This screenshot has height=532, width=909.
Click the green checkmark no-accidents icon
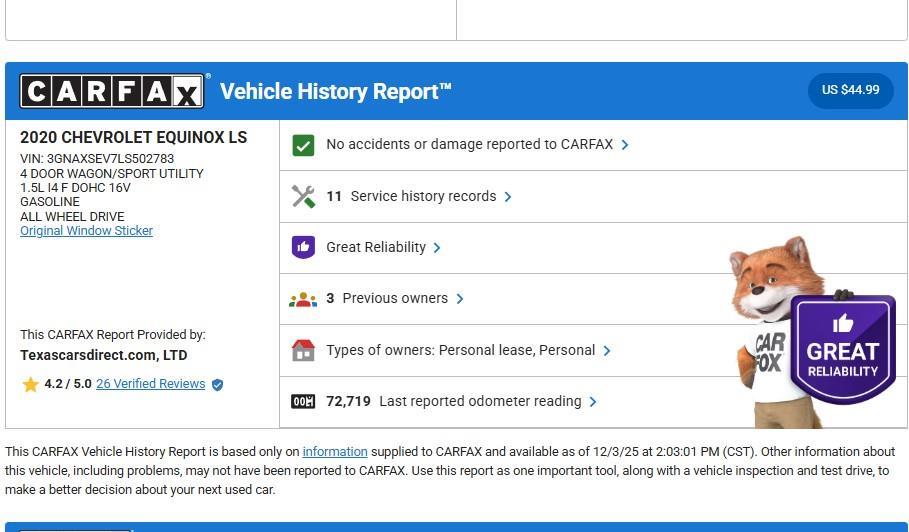303,145
